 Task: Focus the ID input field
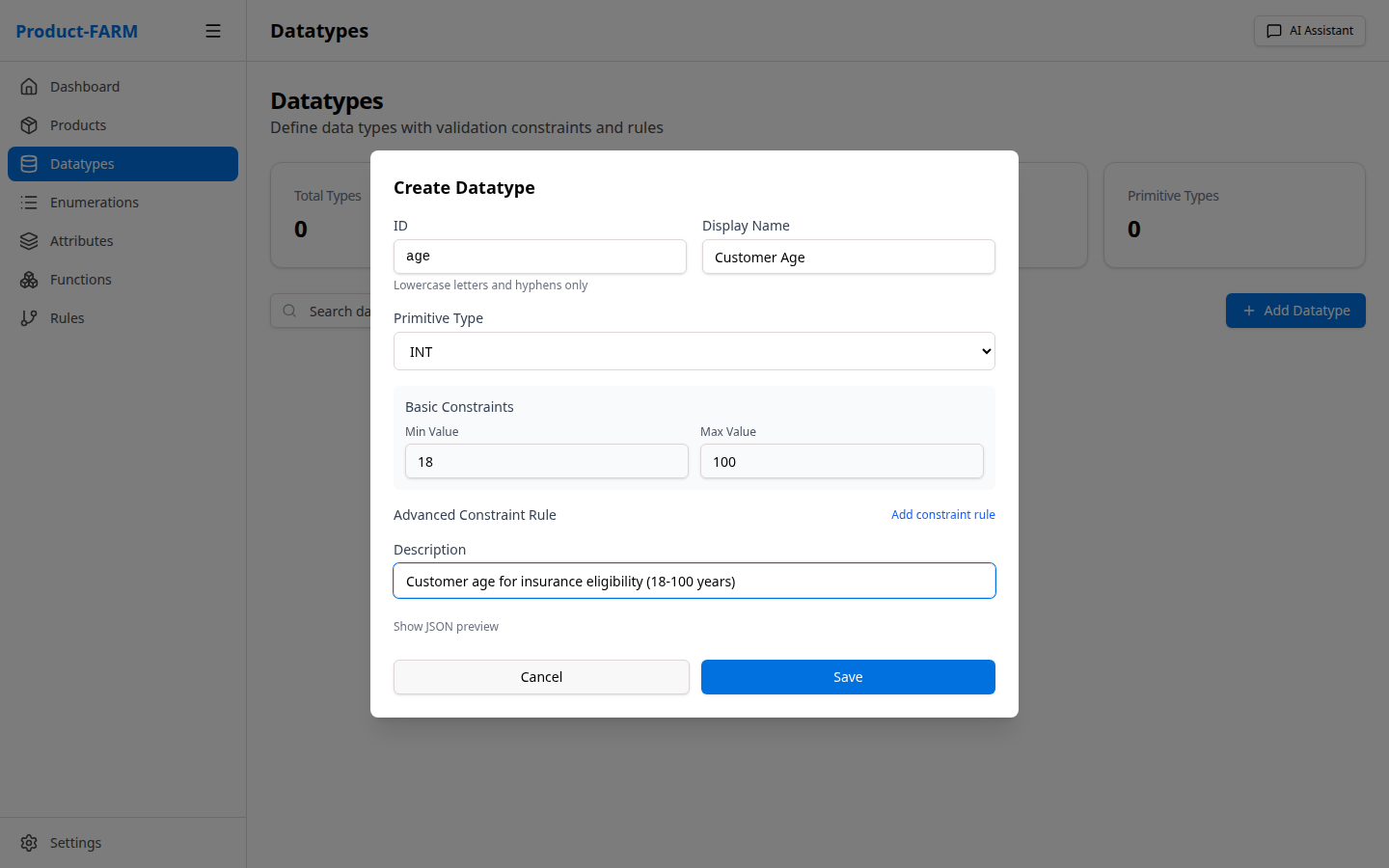coord(539,257)
